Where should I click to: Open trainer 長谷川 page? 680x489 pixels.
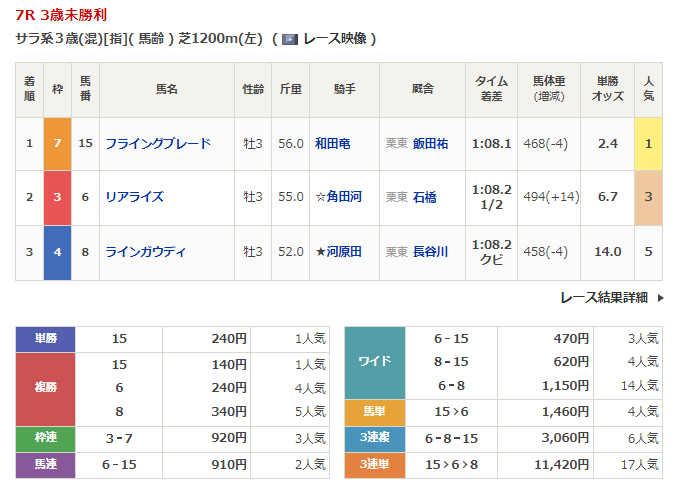point(430,251)
